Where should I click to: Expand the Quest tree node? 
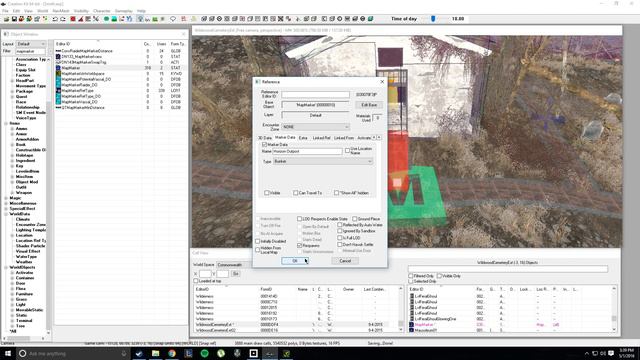(x=12, y=97)
